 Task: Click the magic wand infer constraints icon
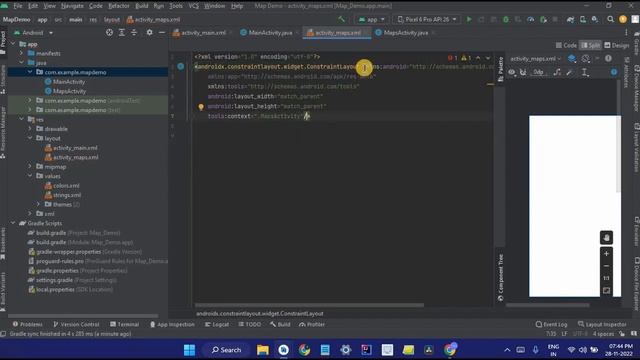pos(570,72)
